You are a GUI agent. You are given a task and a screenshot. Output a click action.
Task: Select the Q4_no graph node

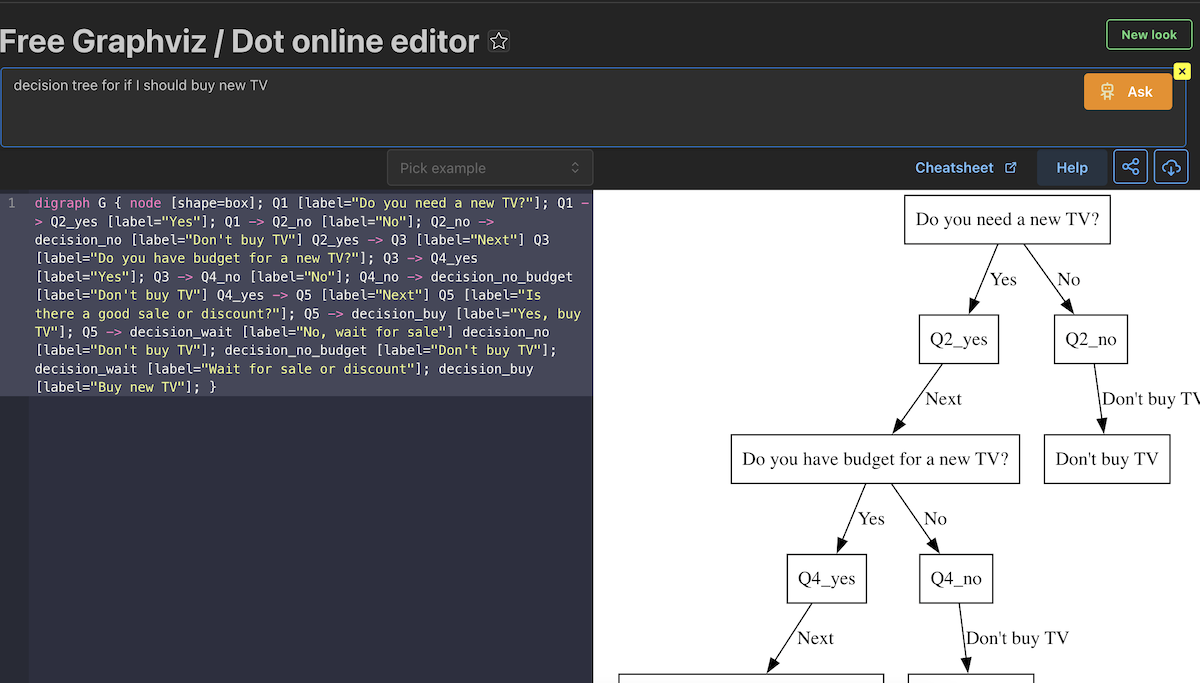click(956, 579)
